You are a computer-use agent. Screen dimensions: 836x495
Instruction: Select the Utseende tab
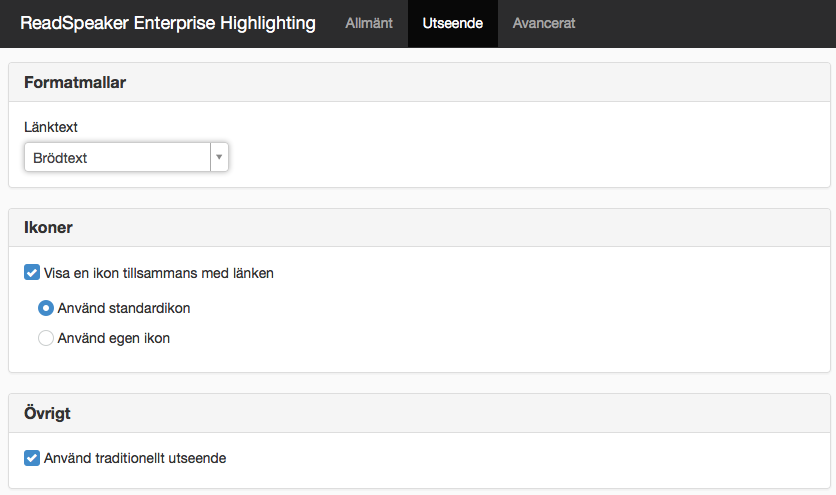453,23
